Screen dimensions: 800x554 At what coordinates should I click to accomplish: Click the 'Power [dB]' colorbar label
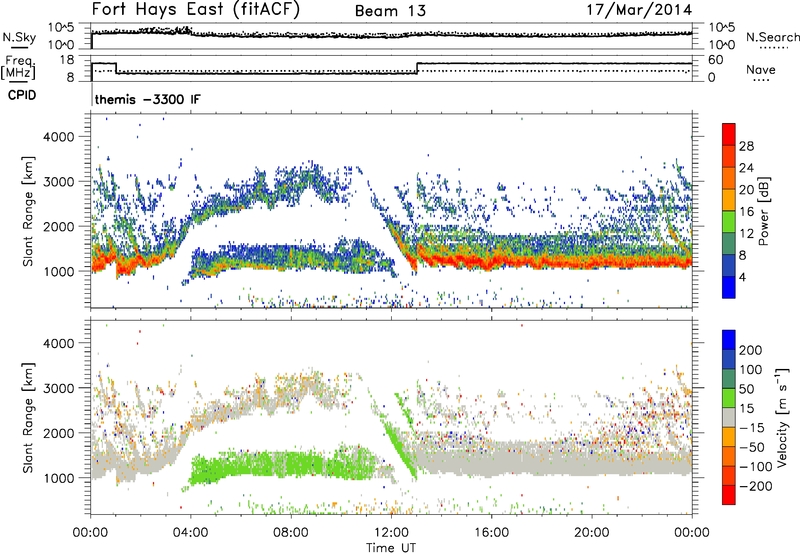tap(763, 211)
